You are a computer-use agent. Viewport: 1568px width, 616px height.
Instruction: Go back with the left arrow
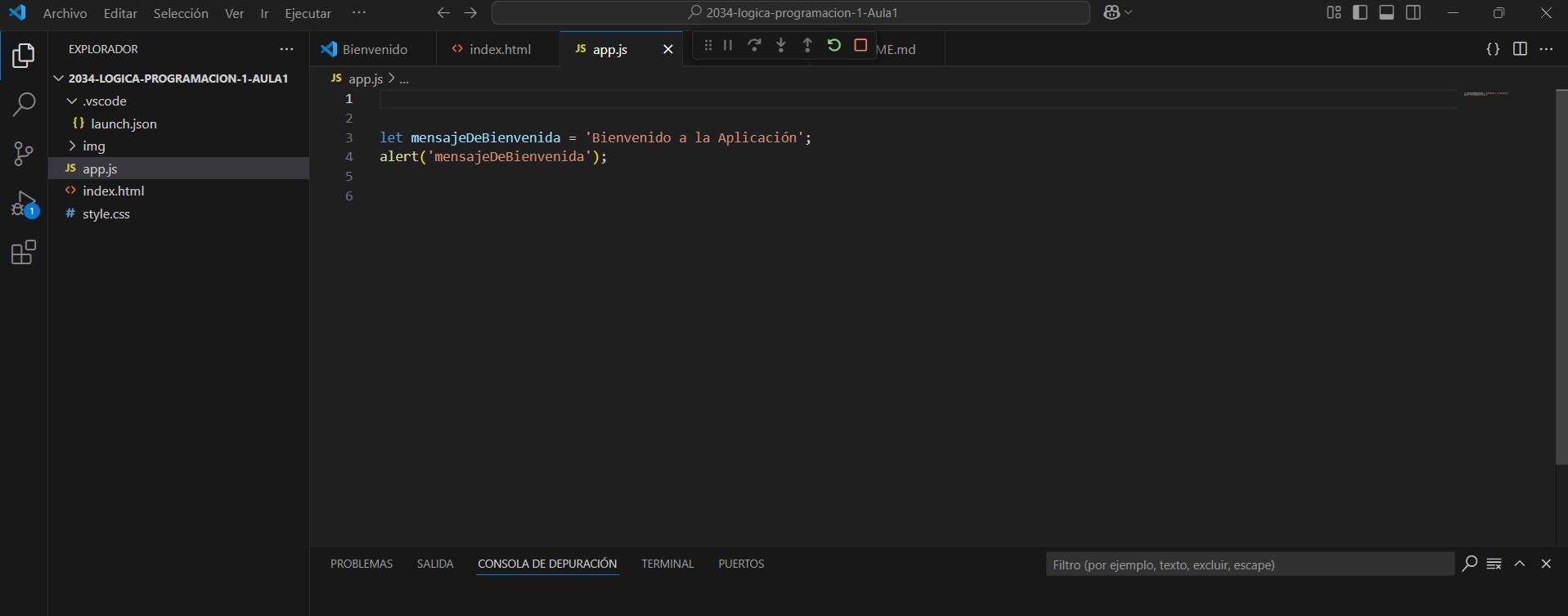point(443,13)
